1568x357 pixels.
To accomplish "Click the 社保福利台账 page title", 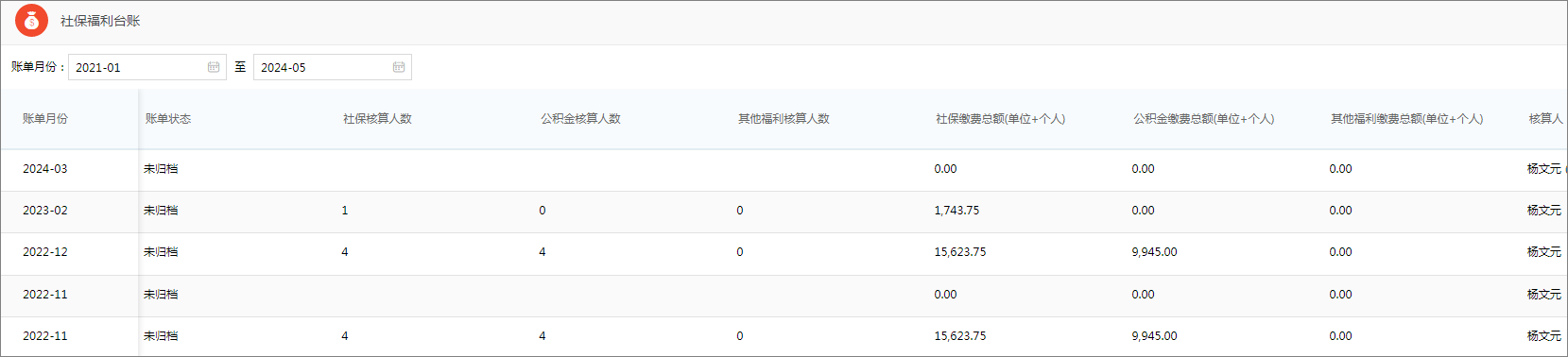I will 100,21.
